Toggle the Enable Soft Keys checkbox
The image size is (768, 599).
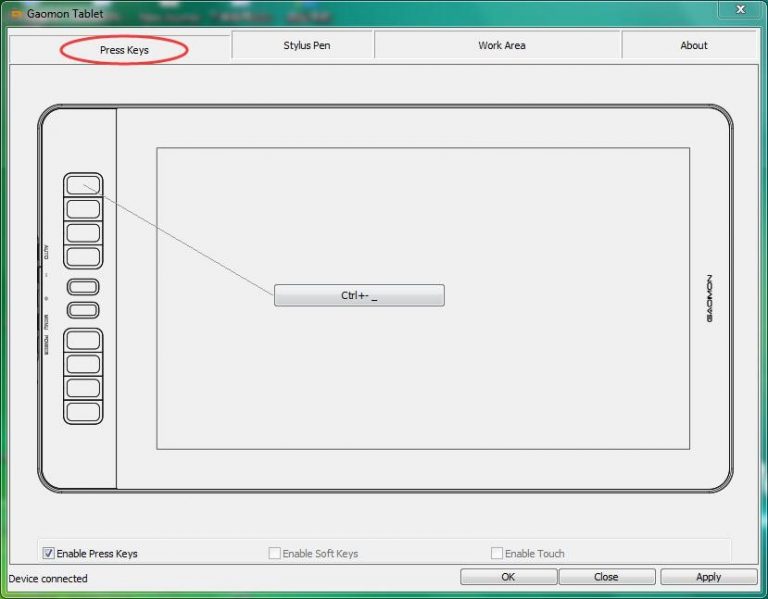[x=275, y=553]
